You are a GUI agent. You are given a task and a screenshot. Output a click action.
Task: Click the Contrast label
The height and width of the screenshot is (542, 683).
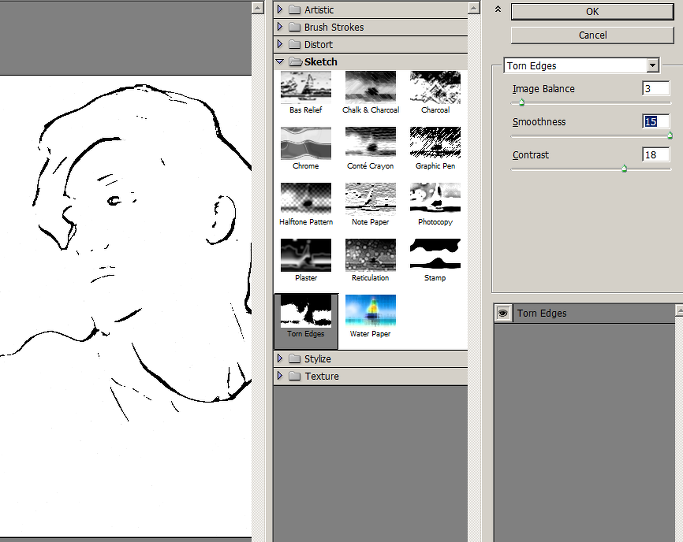pyautogui.click(x=531, y=155)
